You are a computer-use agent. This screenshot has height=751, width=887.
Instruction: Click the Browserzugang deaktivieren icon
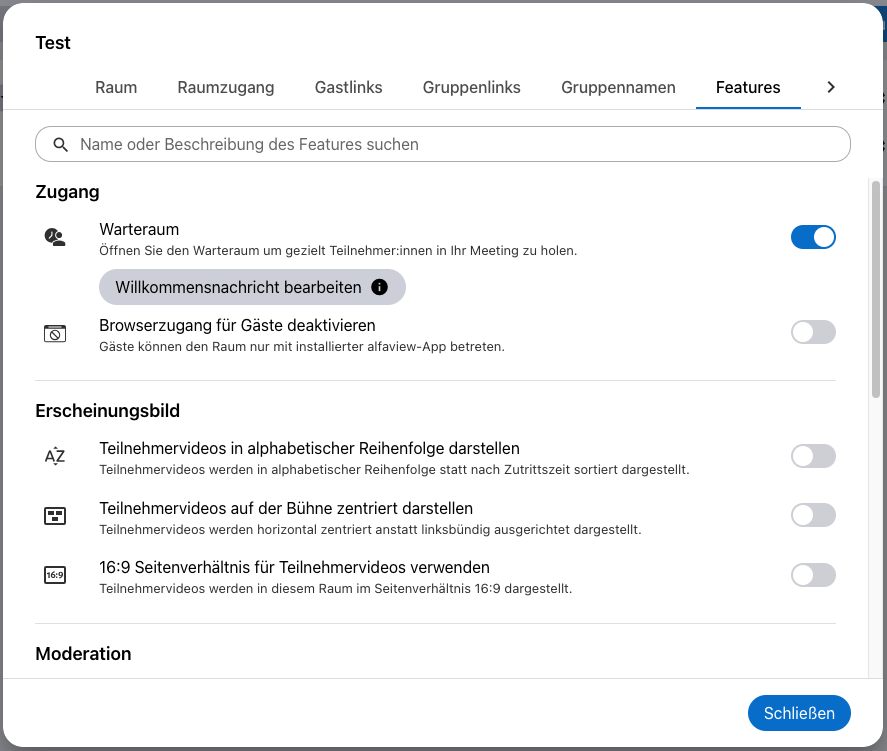pos(54,333)
